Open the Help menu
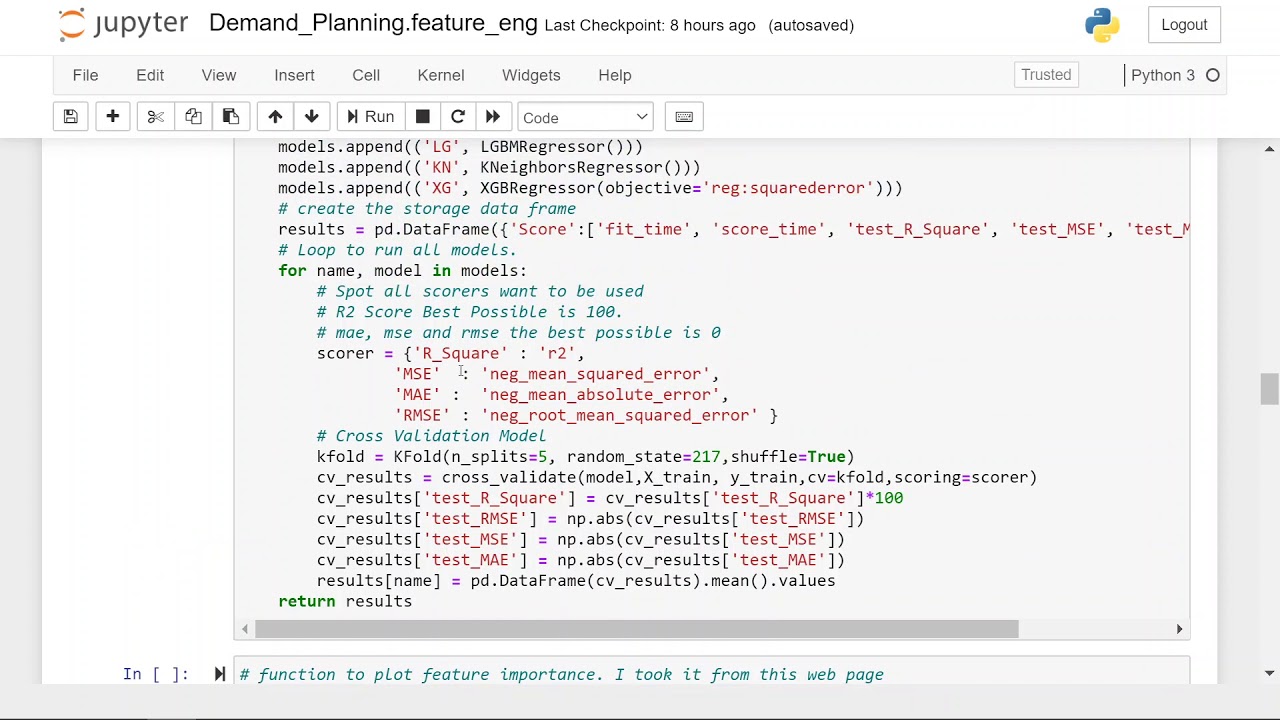Viewport: 1280px width, 720px height. [x=615, y=75]
